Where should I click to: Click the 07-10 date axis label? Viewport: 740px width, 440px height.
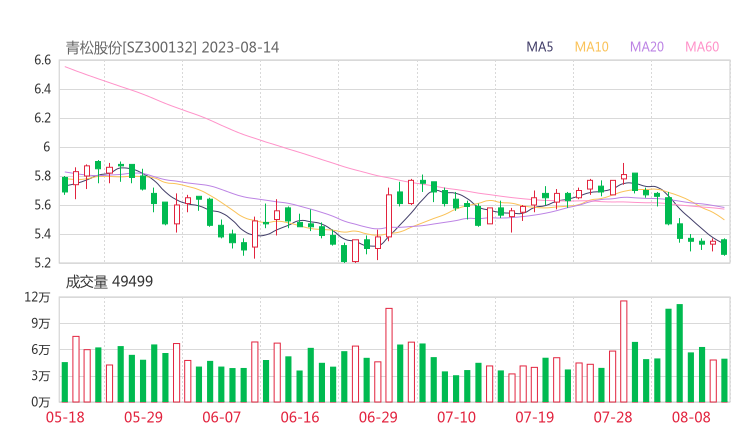[456, 417]
